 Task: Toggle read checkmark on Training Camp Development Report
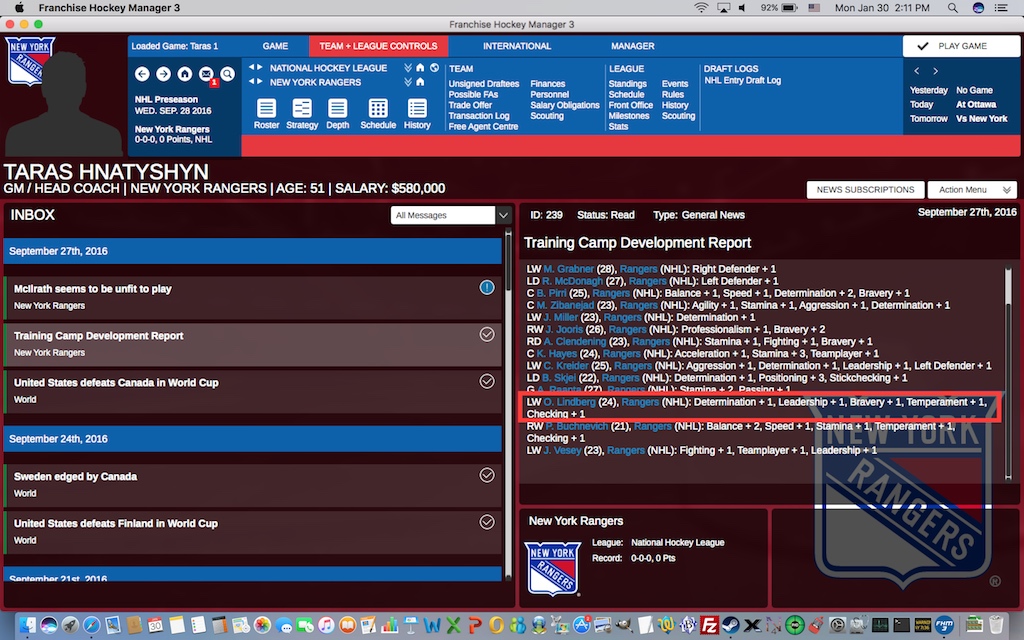pyautogui.click(x=487, y=334)
